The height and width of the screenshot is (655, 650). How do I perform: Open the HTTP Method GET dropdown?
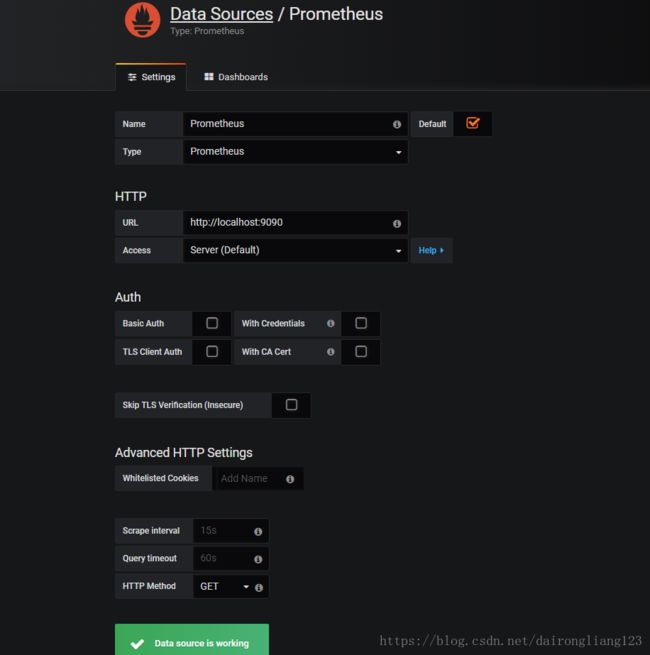(x=225, y=586)
